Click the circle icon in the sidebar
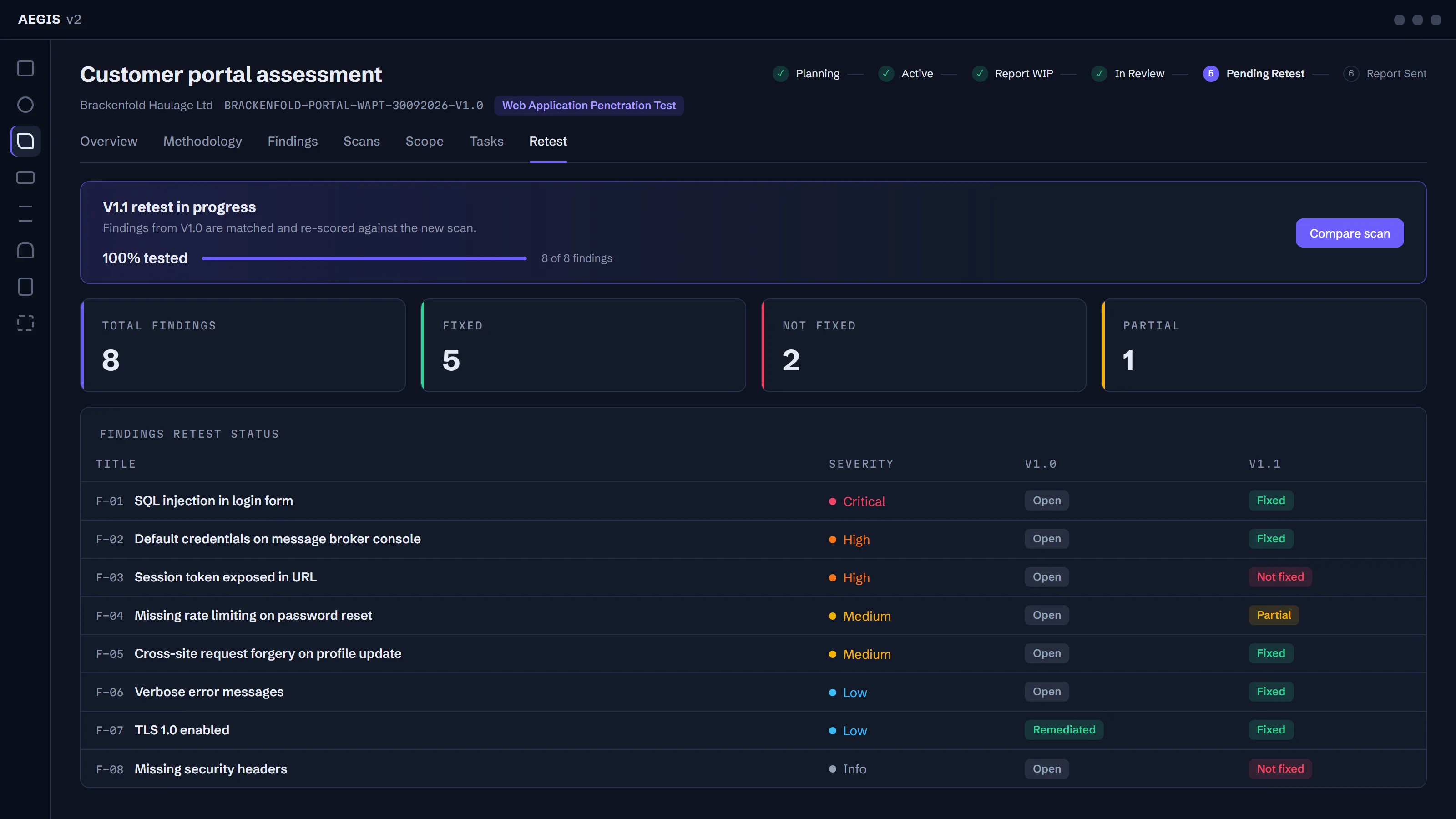1456x819 pixels. (x=25, y=105)
